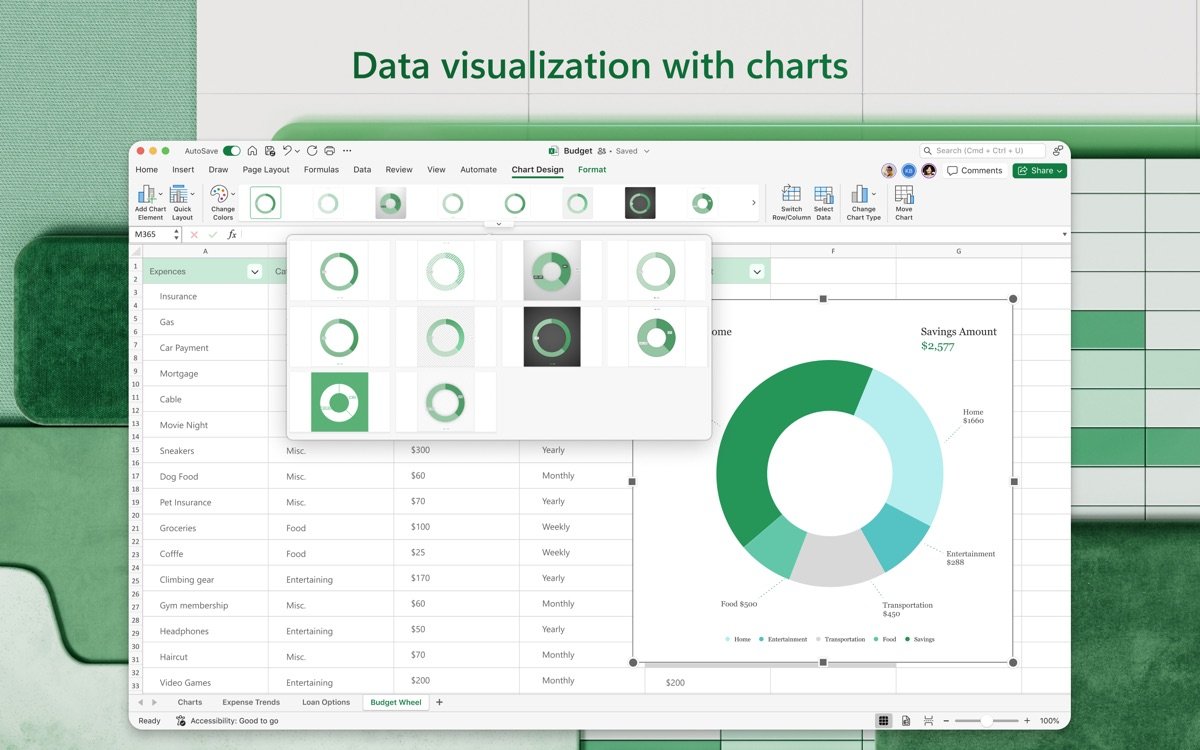The image size is (1200, 750).
Task: Expand the Expences column filter dropdown
Action: 254,271
